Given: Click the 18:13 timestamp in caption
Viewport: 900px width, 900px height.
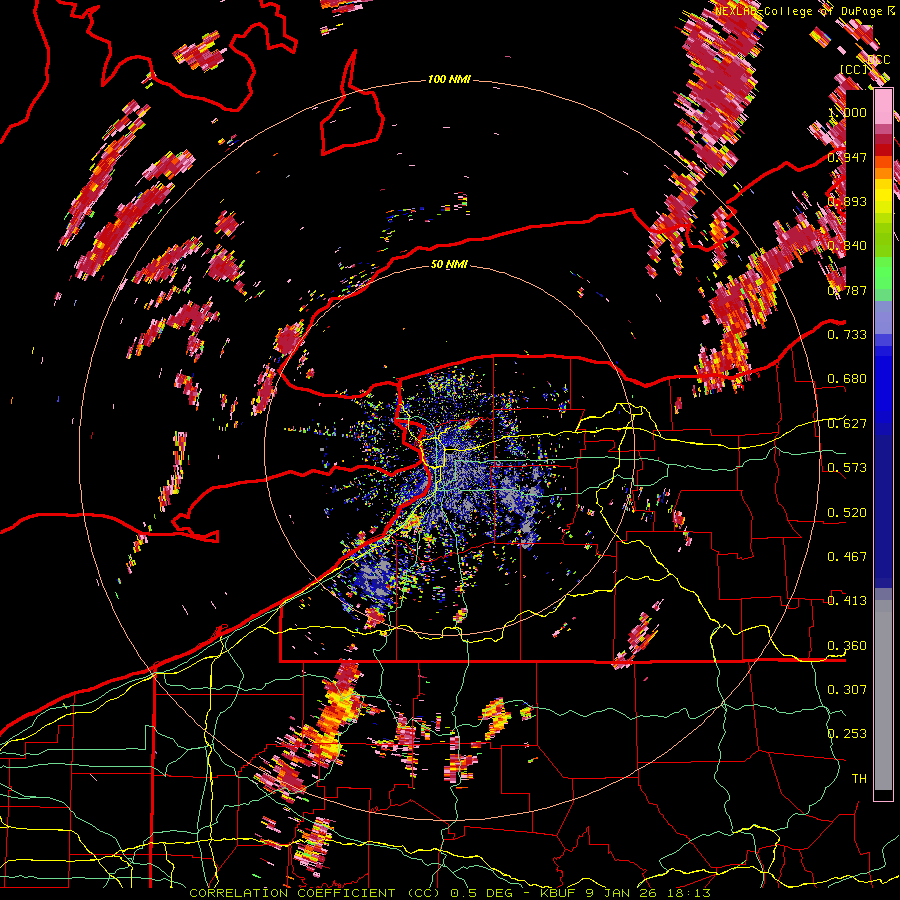Looking at the screenshot, I should point(688,893).
